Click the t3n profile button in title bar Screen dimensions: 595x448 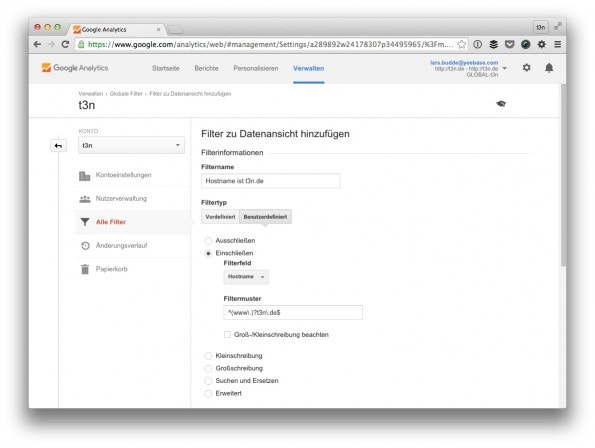tap(540, 27)
